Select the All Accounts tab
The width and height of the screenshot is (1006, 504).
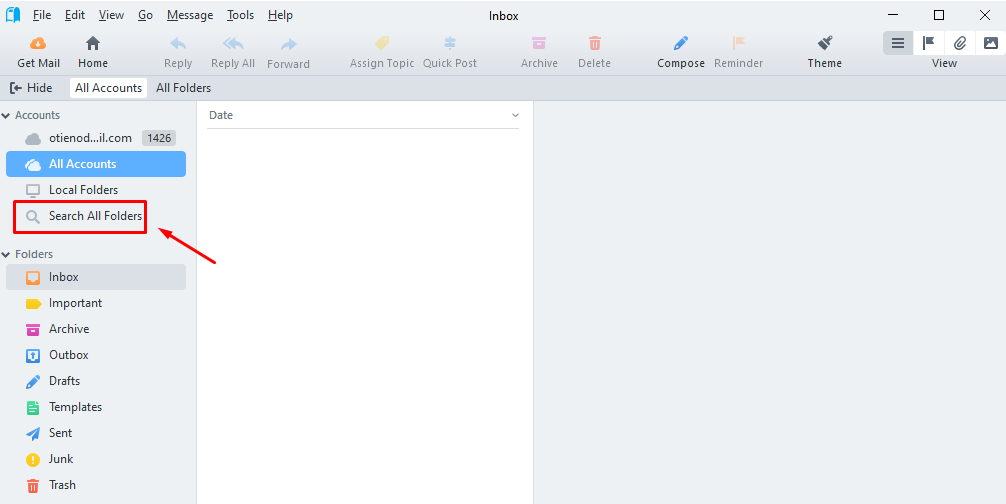click(108, 88)
